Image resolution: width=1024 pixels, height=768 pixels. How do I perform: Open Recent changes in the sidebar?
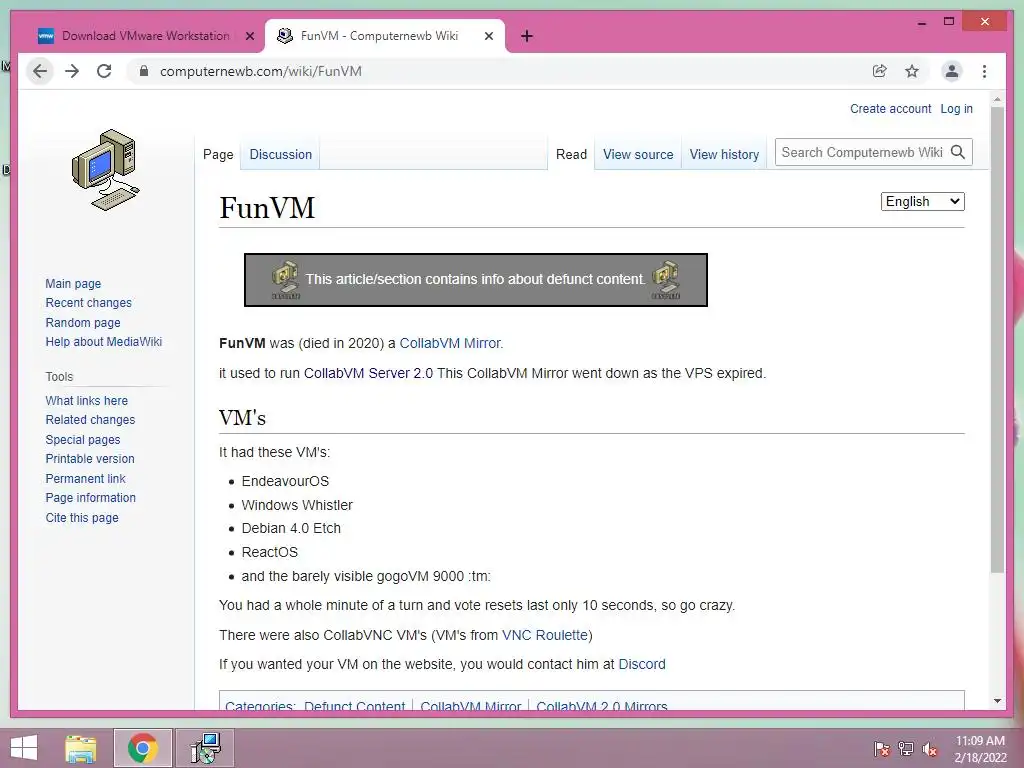point(88,302)
